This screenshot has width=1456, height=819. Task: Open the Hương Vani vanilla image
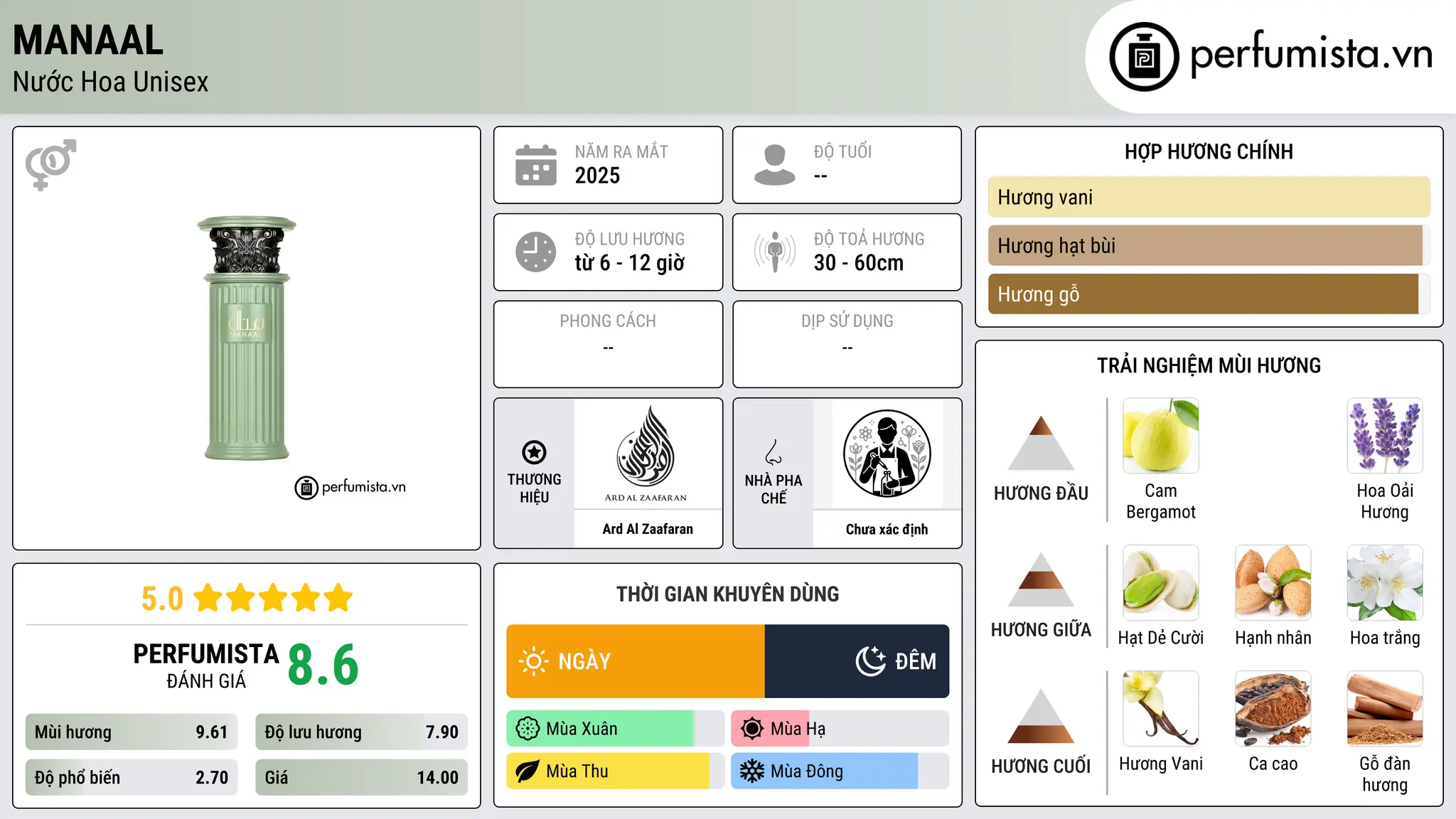(x=1161, y=709)
